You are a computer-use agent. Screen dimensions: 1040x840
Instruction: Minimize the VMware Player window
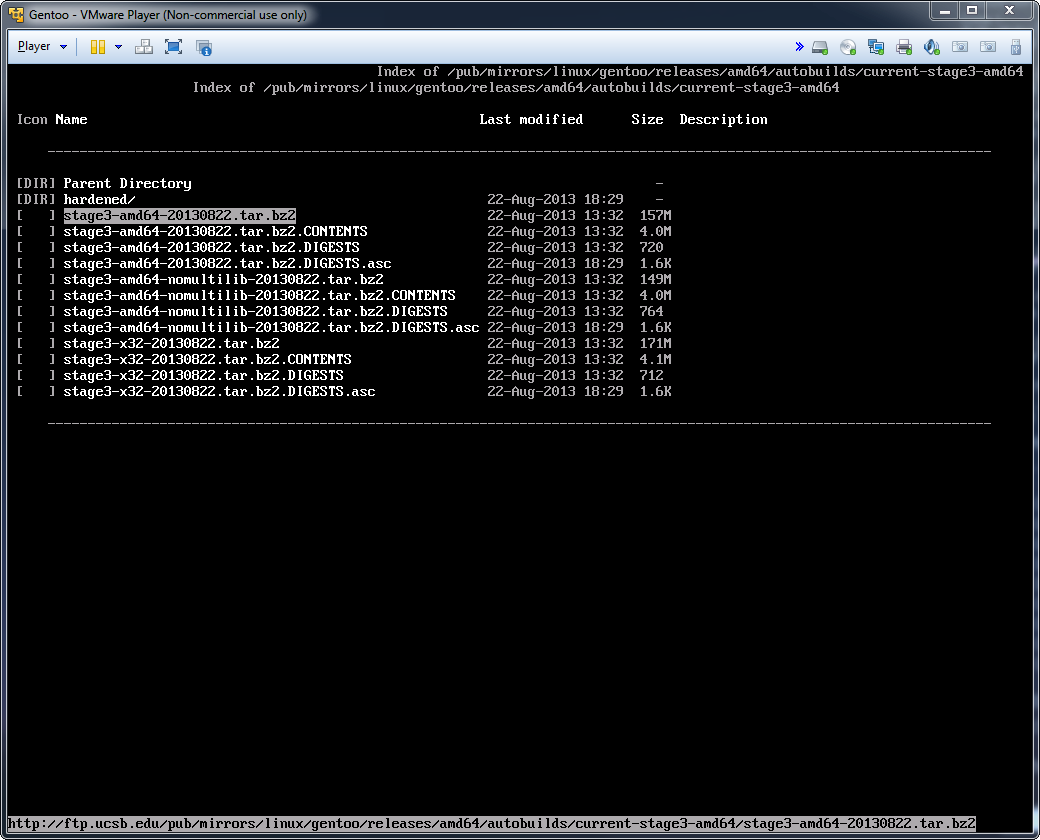(944, 10)
